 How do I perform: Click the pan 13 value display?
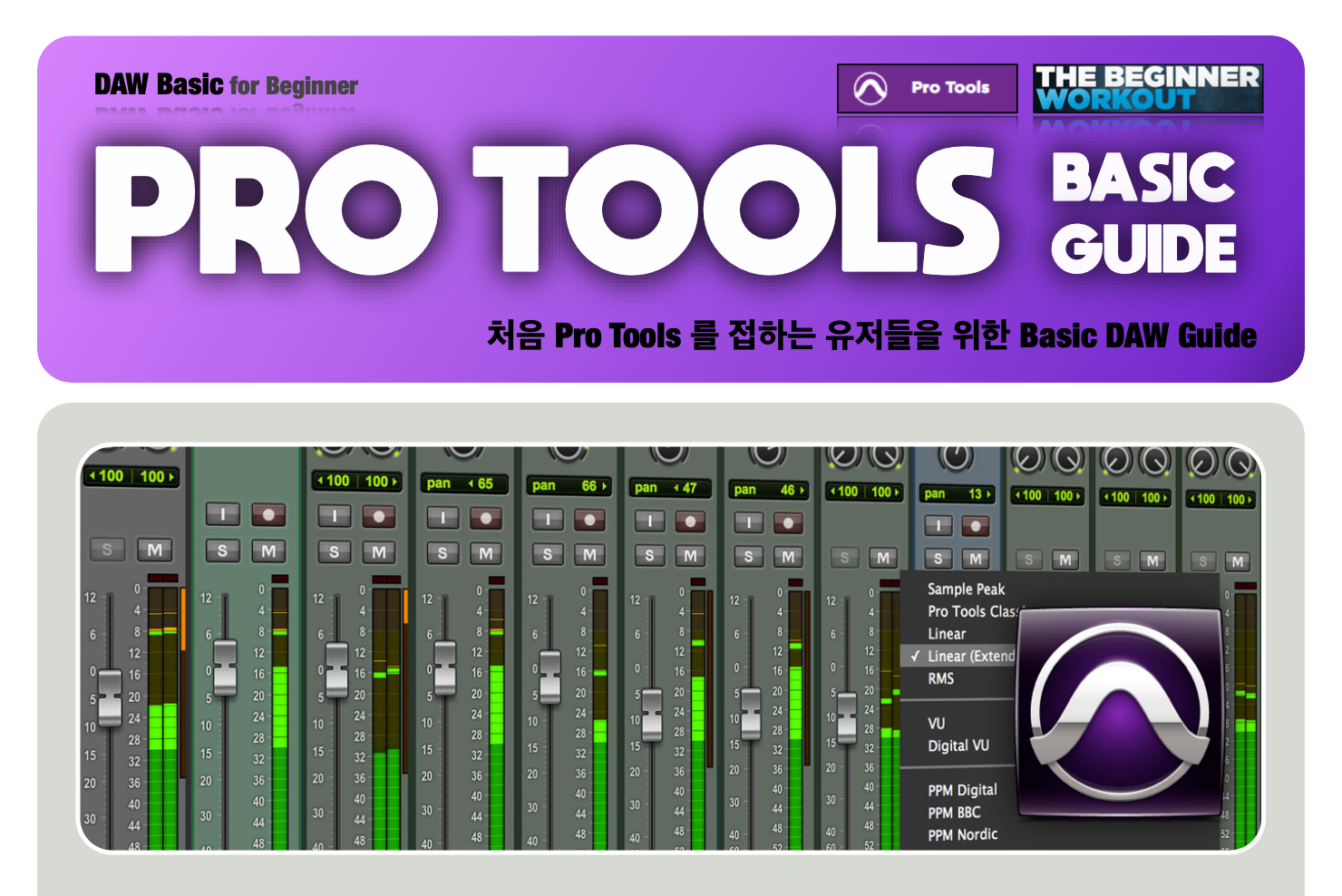(x=958, y=494)
